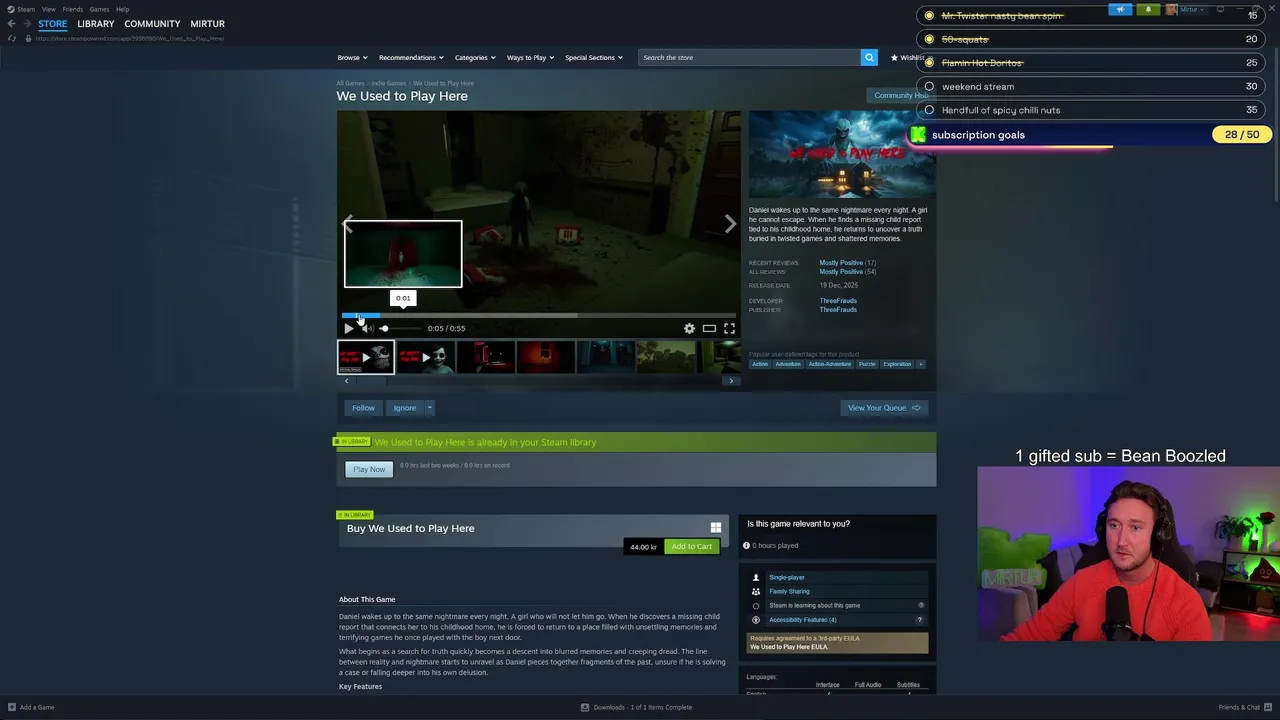Click the Accessibility Features icon

point(756,620)
